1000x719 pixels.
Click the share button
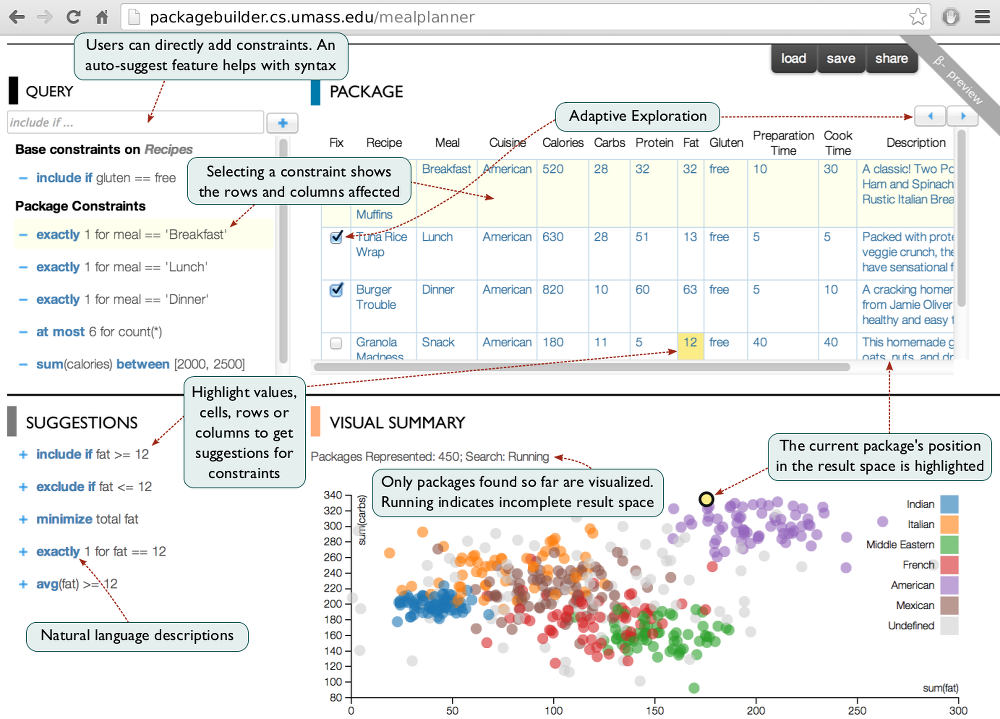click(891, 59)
